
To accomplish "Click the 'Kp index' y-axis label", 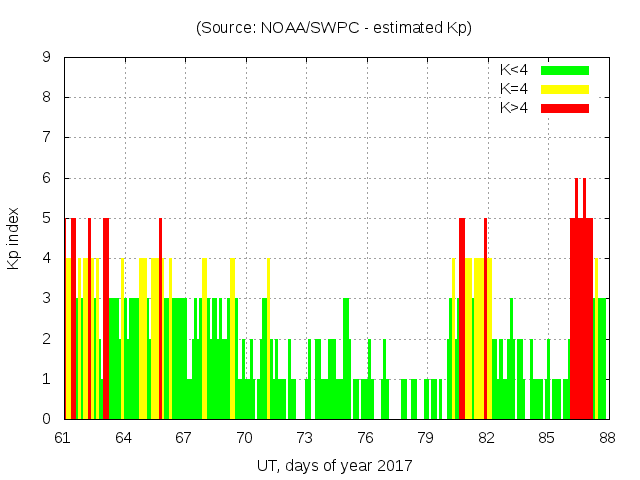I will (15, 238).
